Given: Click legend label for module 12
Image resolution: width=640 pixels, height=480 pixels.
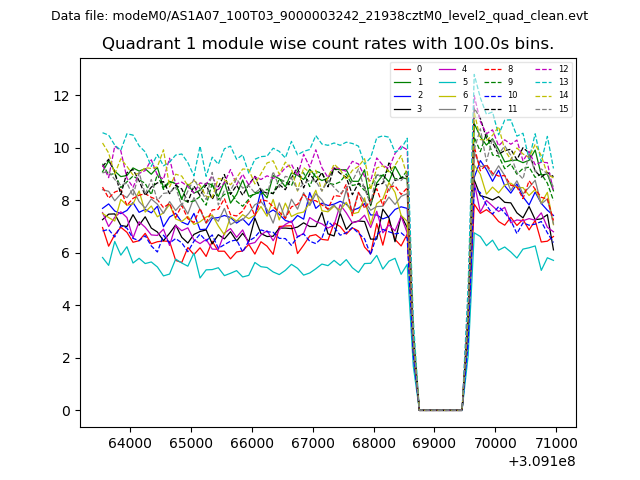Looking at the screenshot, I should tap(563, 69).
